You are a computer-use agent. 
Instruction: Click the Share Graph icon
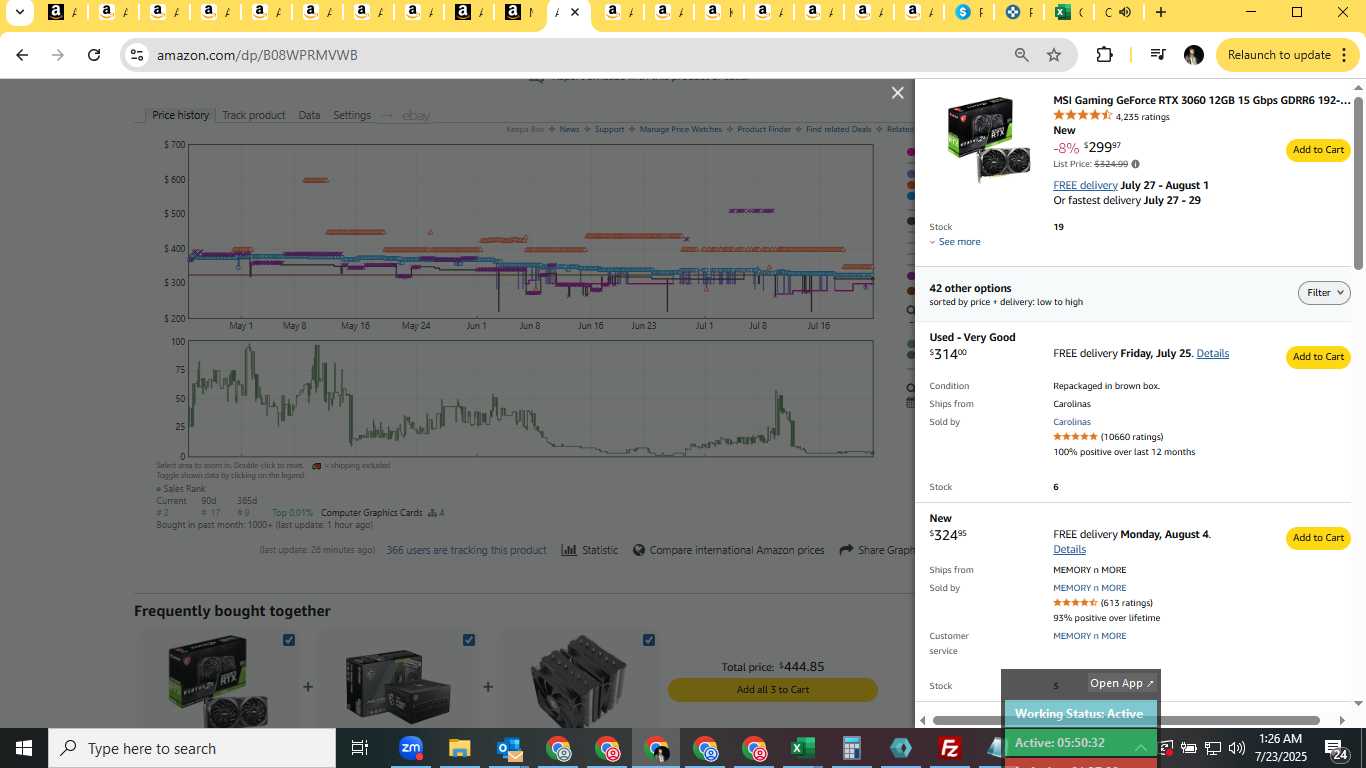point(846,550)
